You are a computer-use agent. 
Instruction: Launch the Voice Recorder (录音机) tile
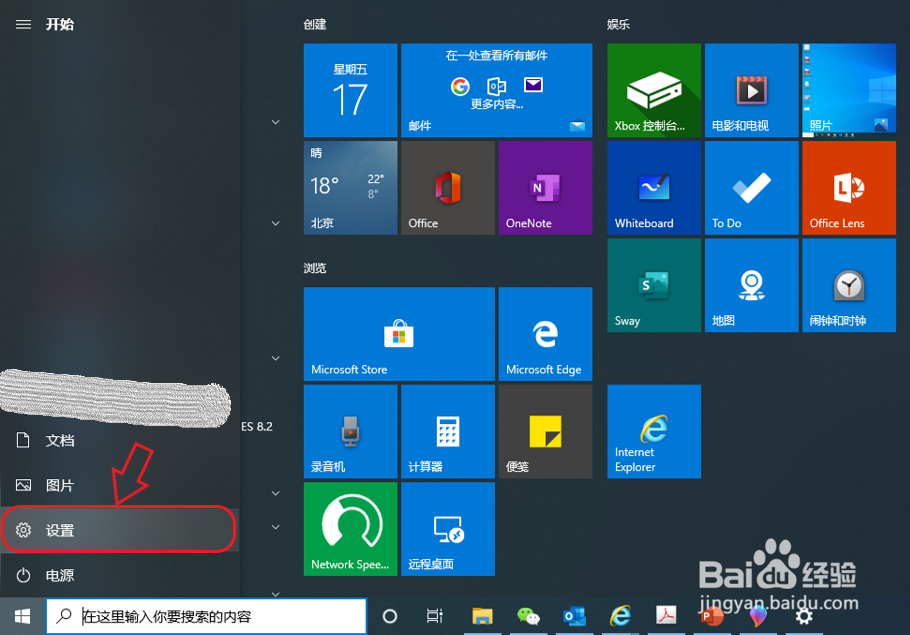[x=351, y=431]
